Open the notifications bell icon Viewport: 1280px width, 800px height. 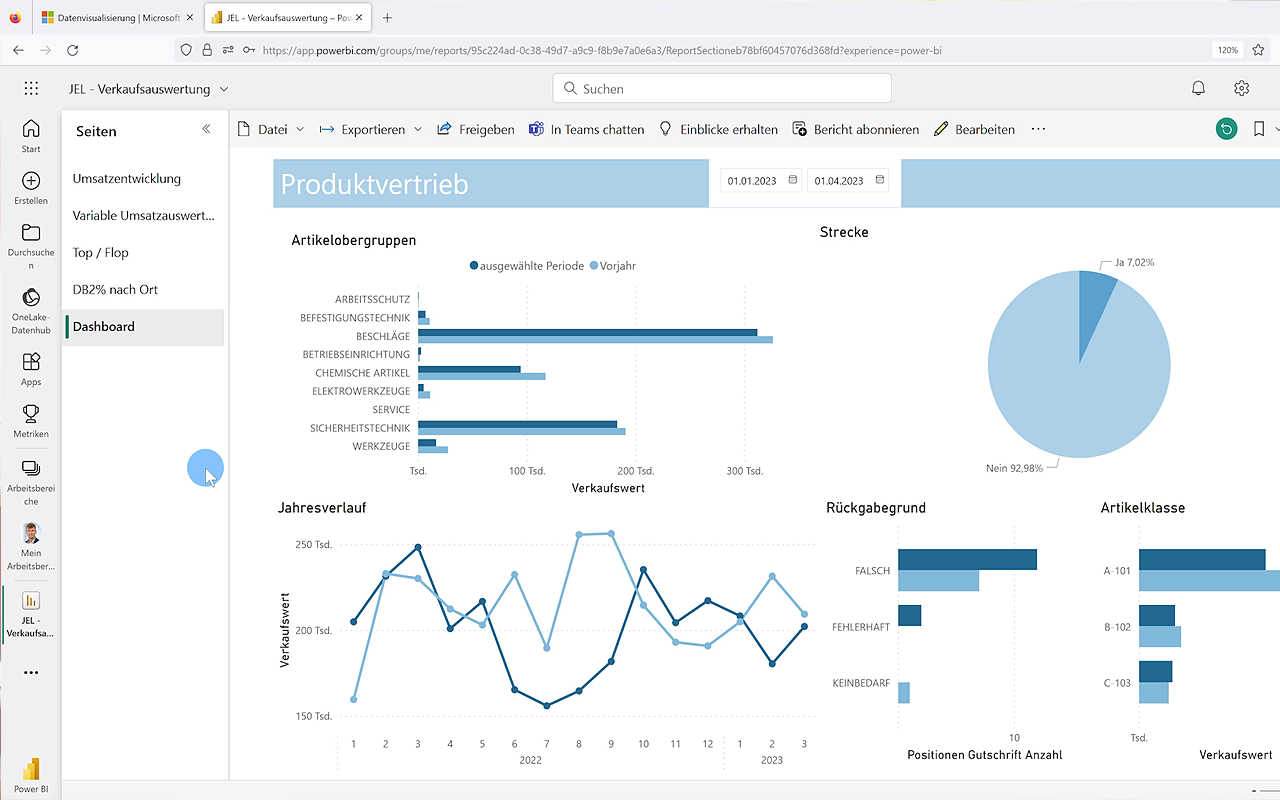pyautogui.click(x=1198, y=88)
